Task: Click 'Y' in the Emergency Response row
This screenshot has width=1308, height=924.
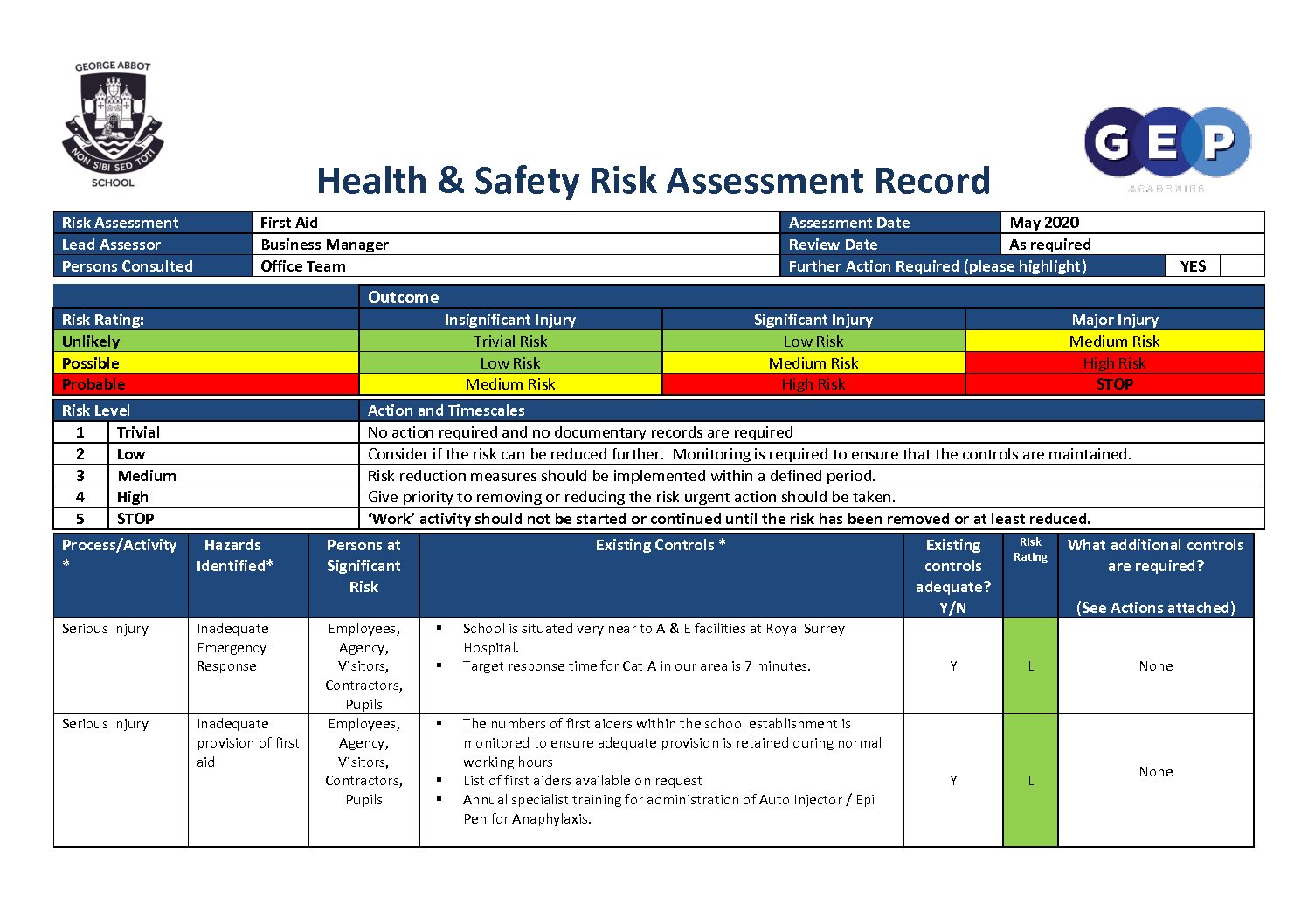Action: coord(953,666)
